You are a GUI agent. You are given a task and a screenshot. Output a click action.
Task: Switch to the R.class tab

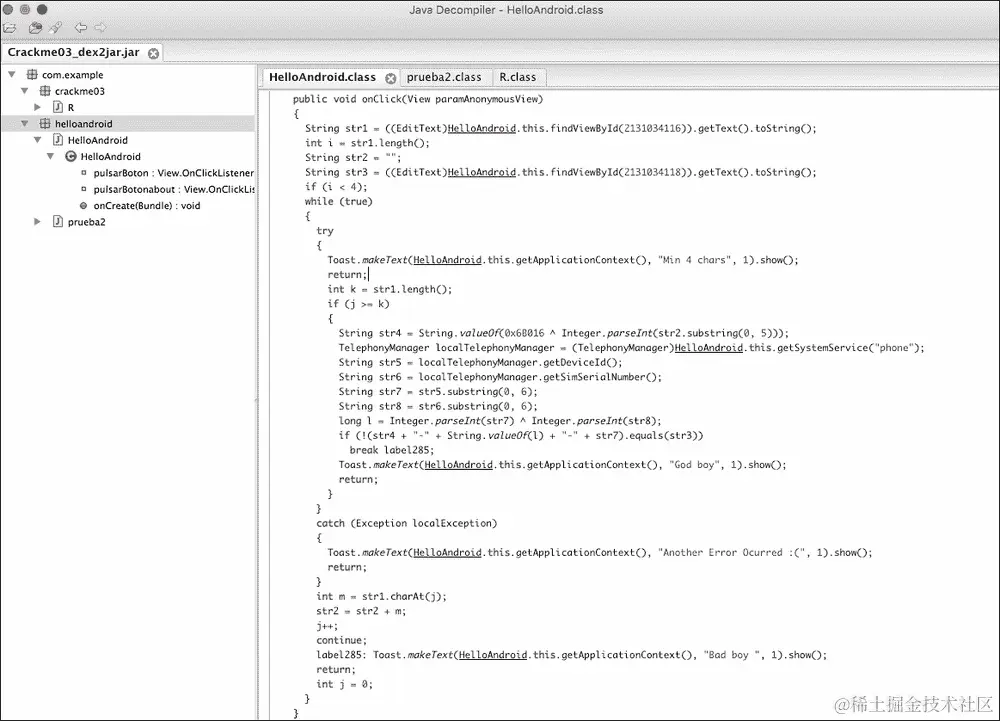click(x=517, y=77)
